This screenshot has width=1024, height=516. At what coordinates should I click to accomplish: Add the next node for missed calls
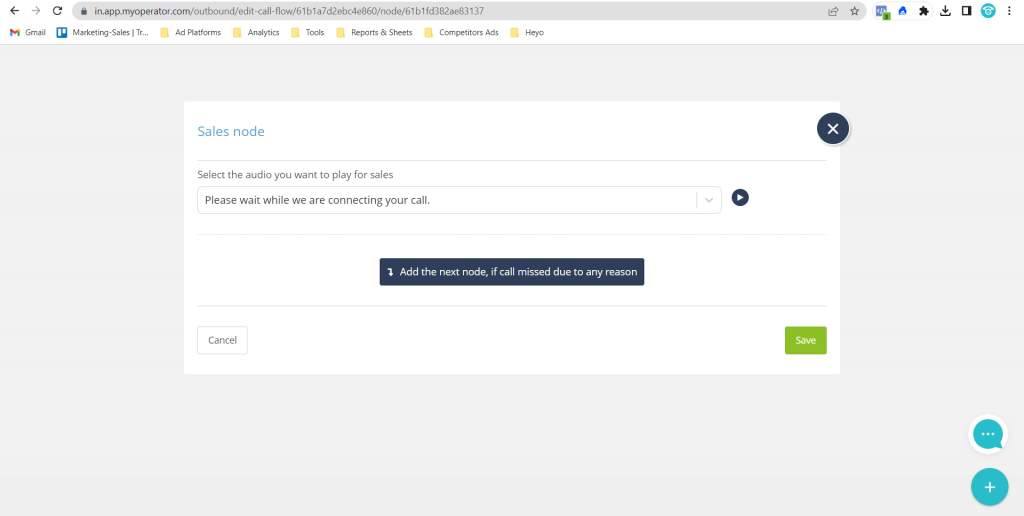tap(512, 272)
